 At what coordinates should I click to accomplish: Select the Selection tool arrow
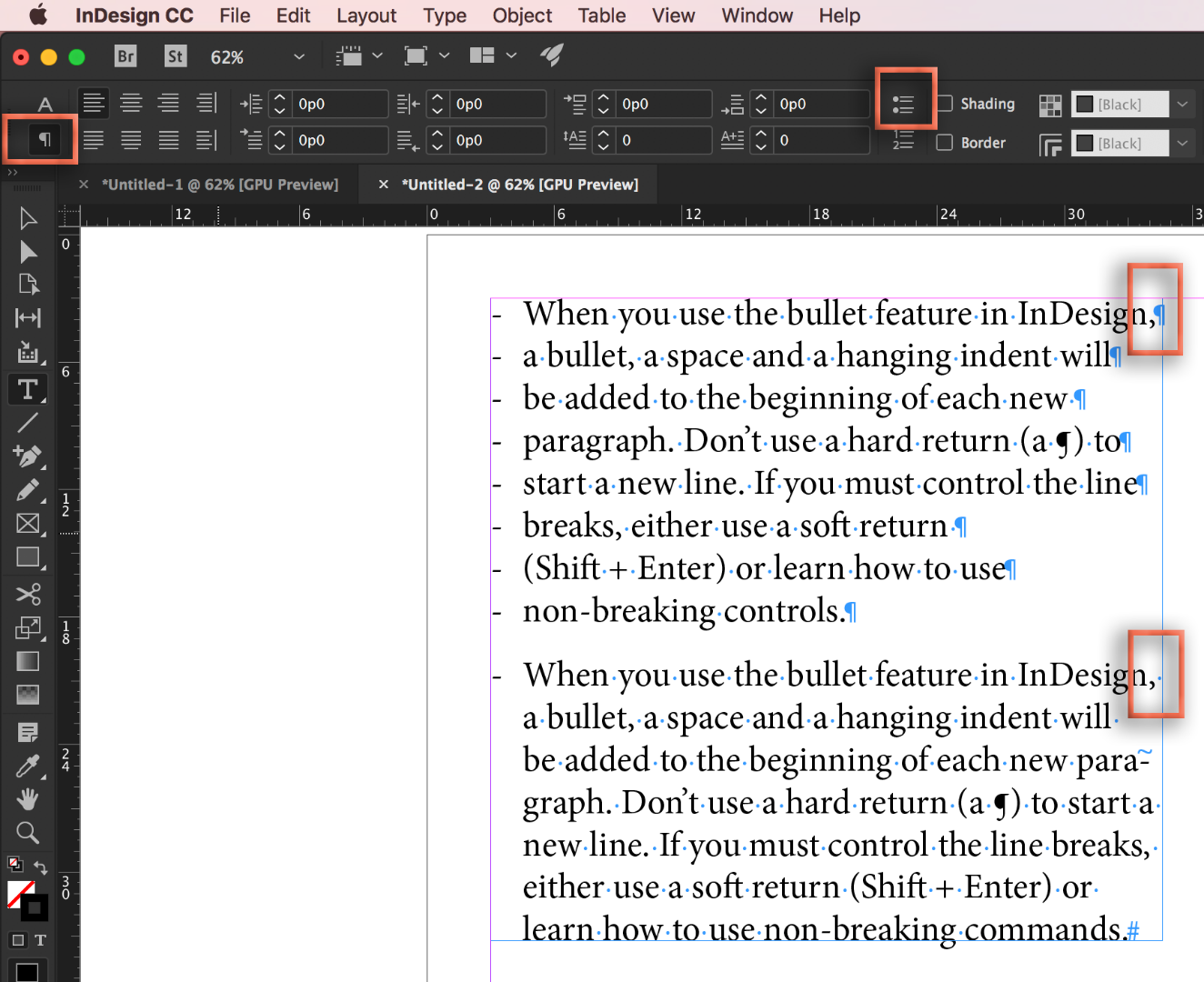click(x=28, y=218)
